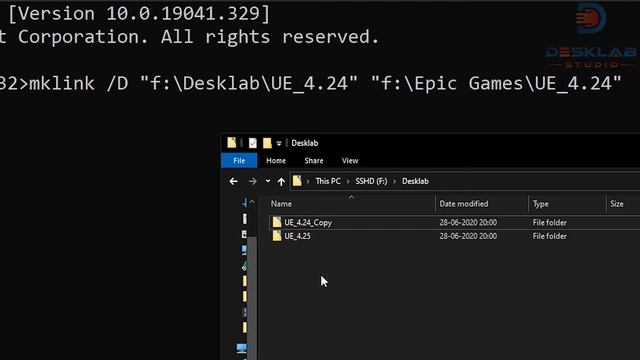The height and width of the screenshot is (360, 640).
Task: Click SSHD (F:) in the address breadcrumb
Action: [x=371, y=181]
